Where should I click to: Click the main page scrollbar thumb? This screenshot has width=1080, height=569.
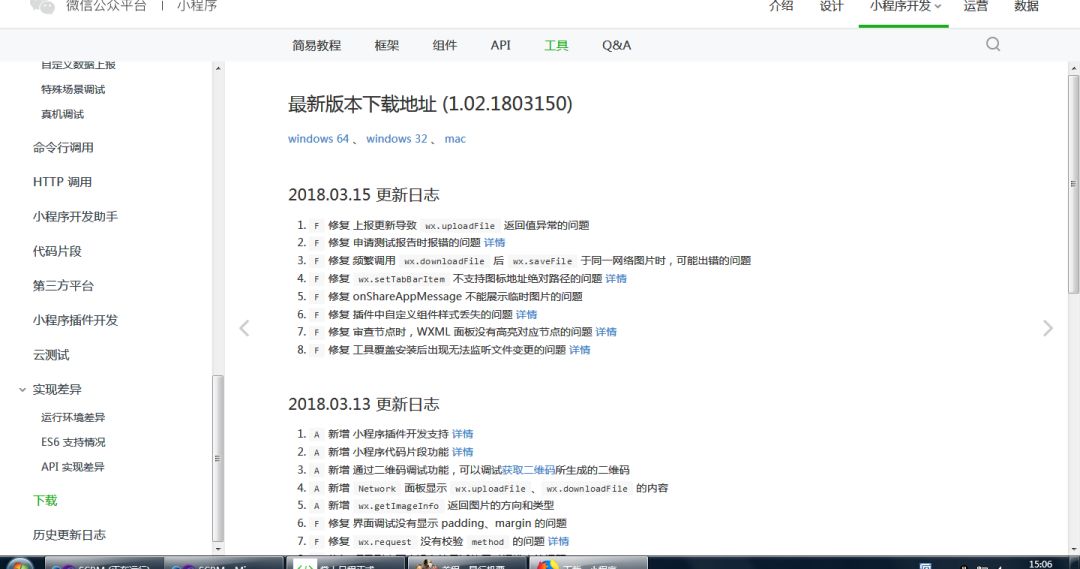click(x=1073, y=184)
